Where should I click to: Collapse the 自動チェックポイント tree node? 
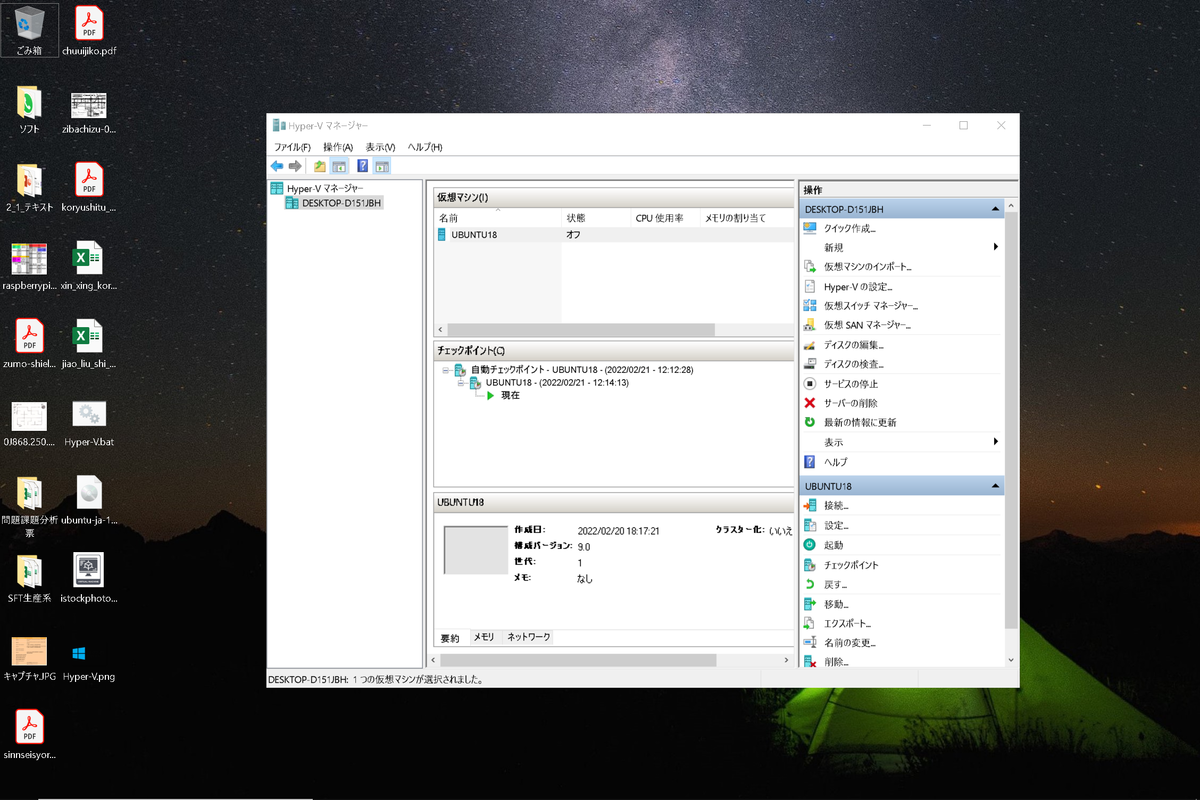[x=445, y=370]
